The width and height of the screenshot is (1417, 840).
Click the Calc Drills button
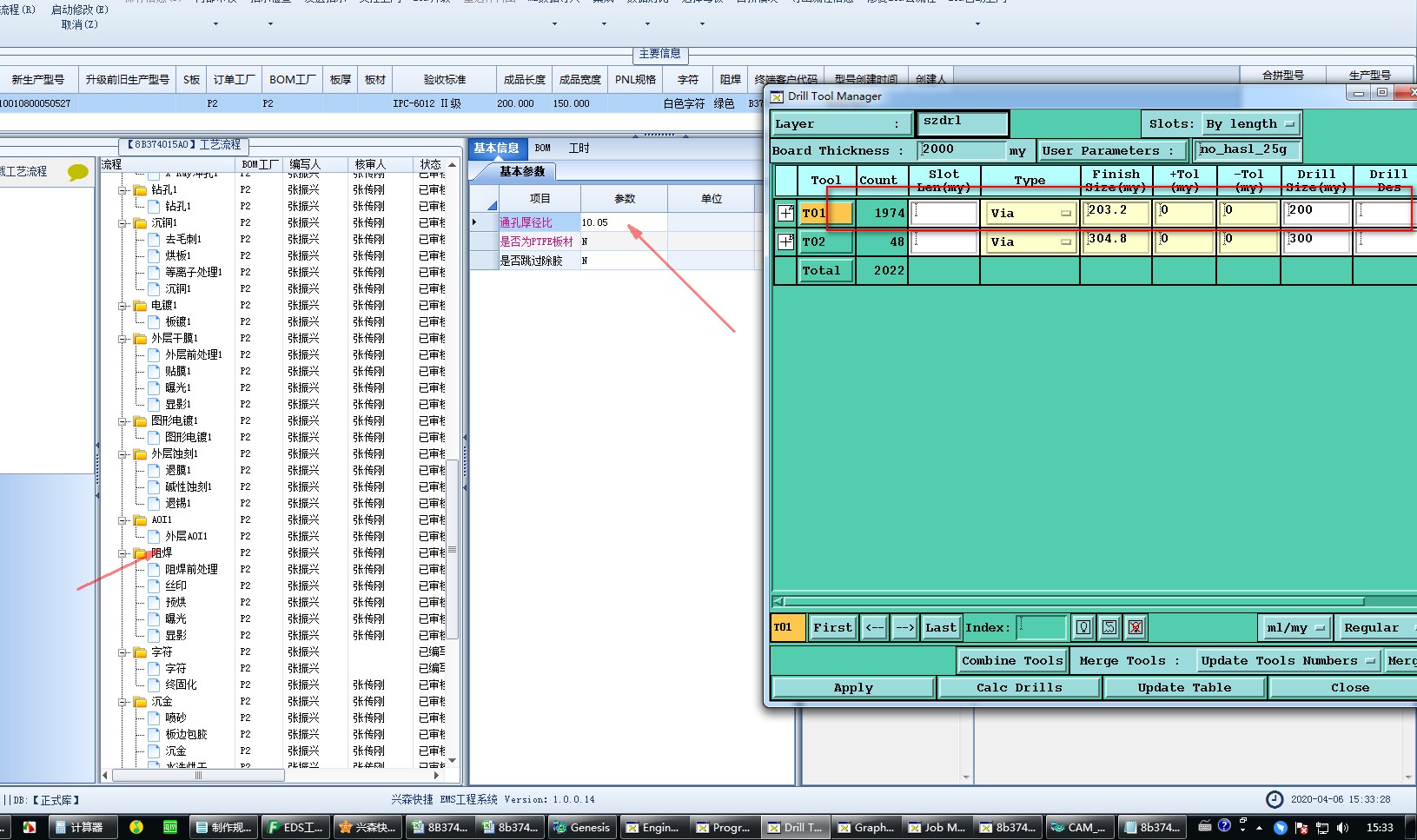click(1019, 687)
